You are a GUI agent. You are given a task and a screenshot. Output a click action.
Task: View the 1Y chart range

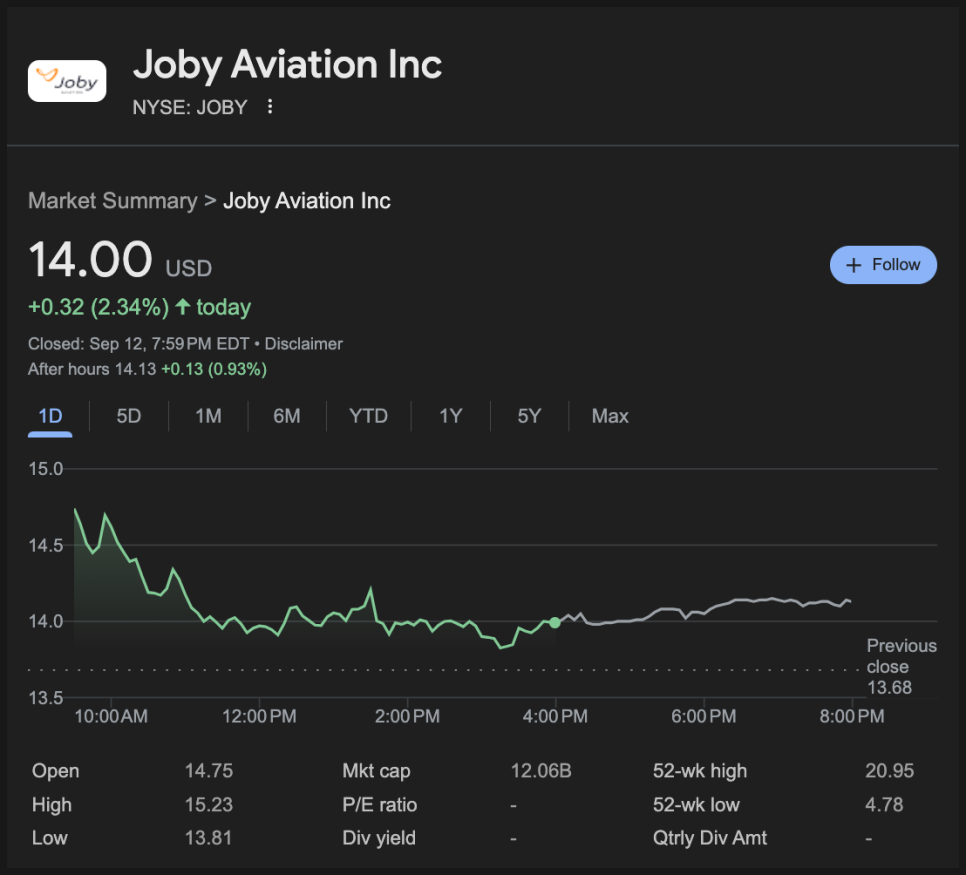(x=451, y=416)
